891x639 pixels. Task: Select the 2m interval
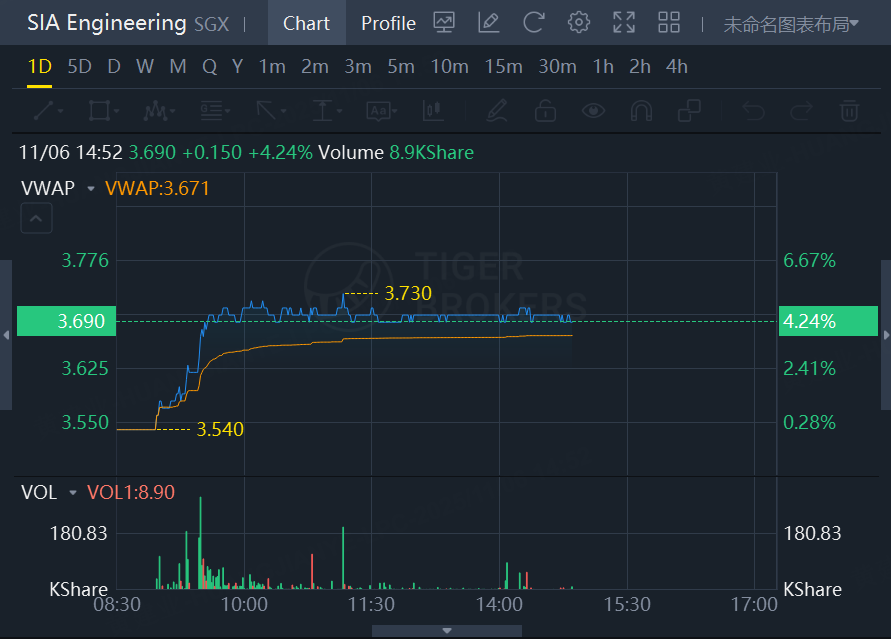[315, 66]
